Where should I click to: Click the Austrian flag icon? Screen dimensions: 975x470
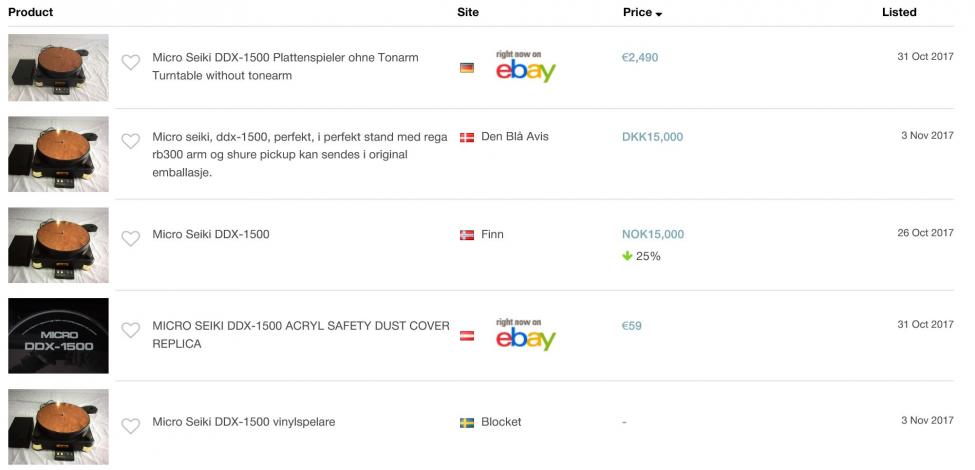coord(467,336)
